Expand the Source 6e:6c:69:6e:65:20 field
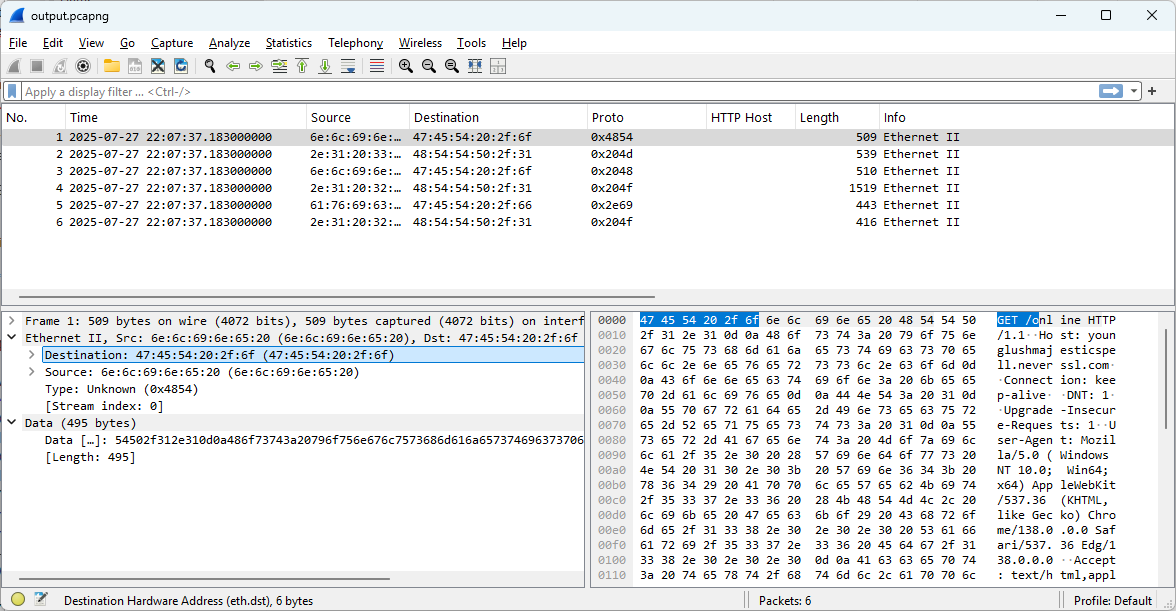This screenshot has height=611, width=1176. click(x=32, y=372)
